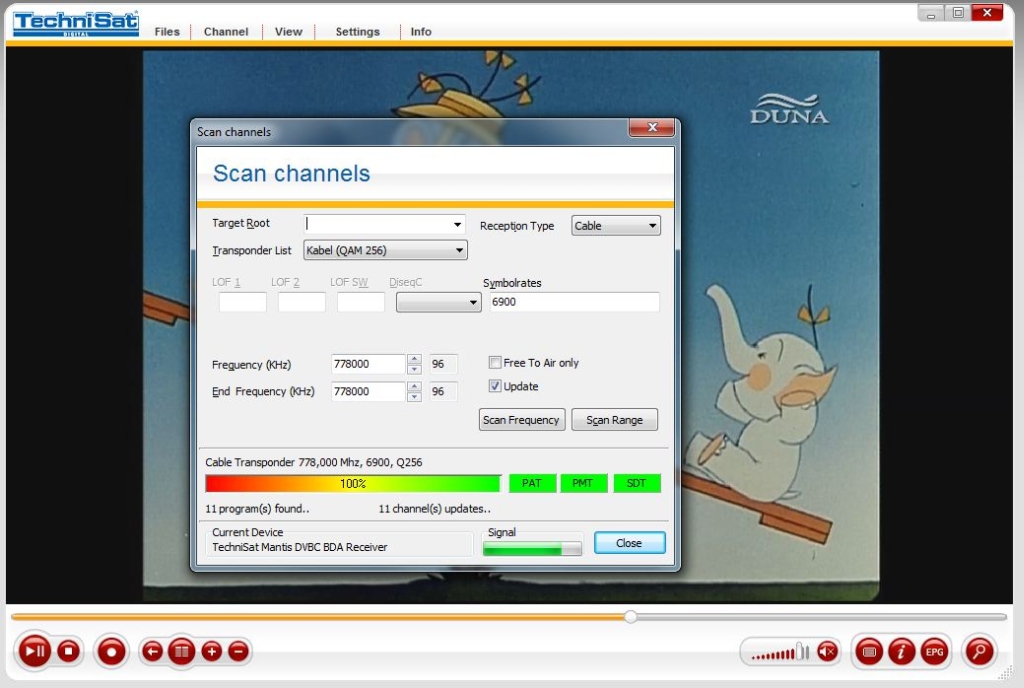Click the magnifier search icon
The width and height of the screenshot is (1024, 688).
pos(980,651)
